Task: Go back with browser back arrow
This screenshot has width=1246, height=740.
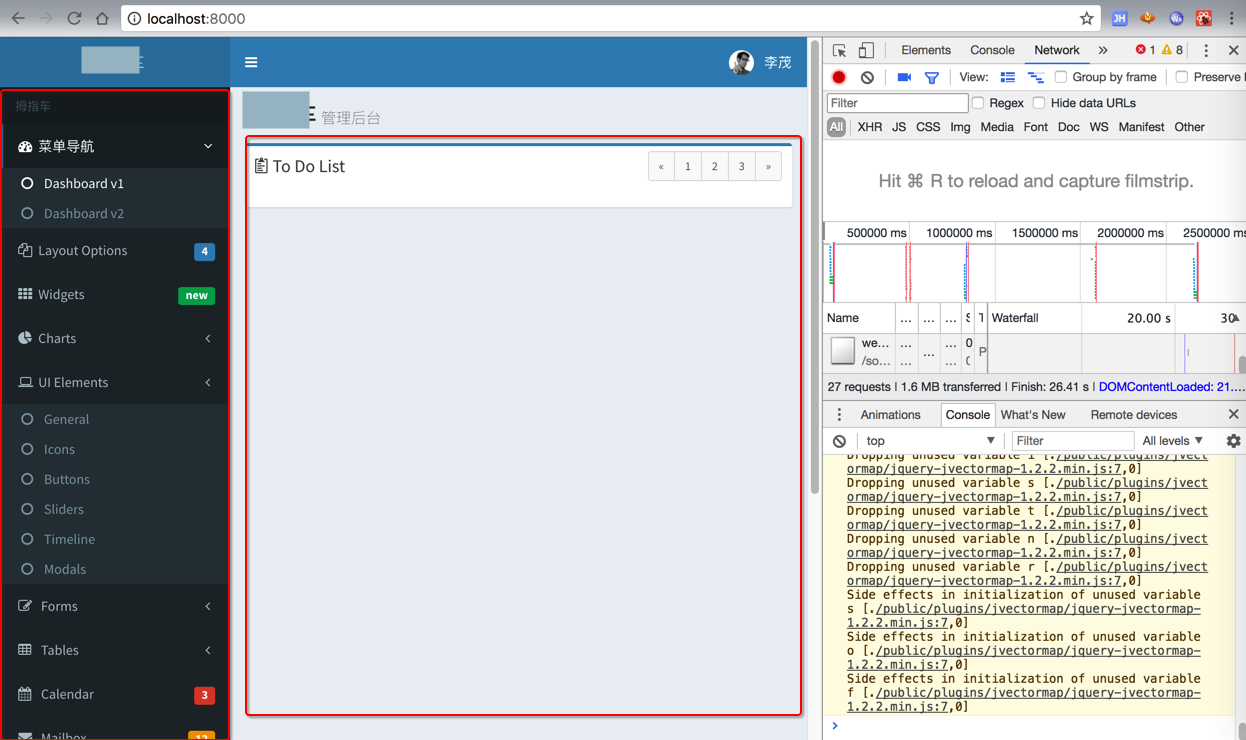Action: 18,18
